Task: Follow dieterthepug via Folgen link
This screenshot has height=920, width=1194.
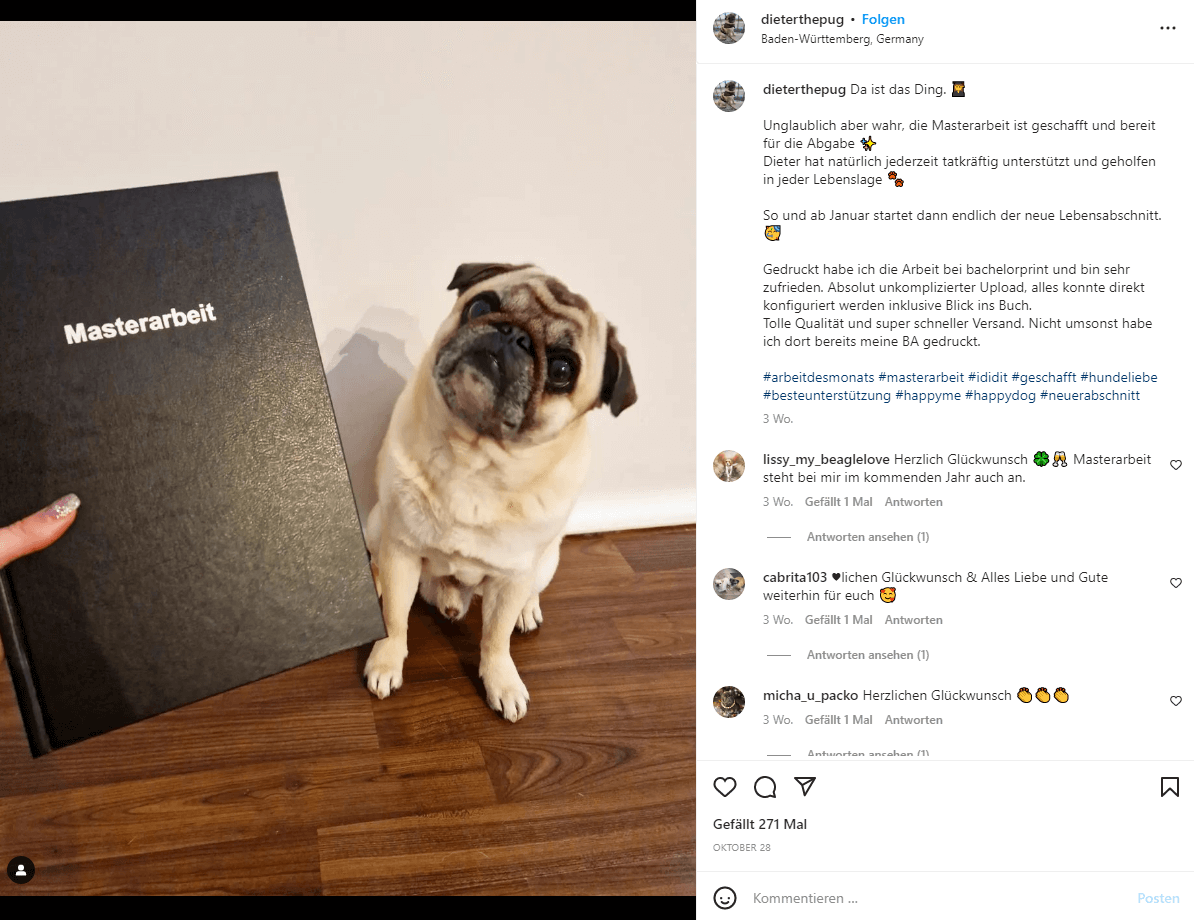Action: point(883,20)
